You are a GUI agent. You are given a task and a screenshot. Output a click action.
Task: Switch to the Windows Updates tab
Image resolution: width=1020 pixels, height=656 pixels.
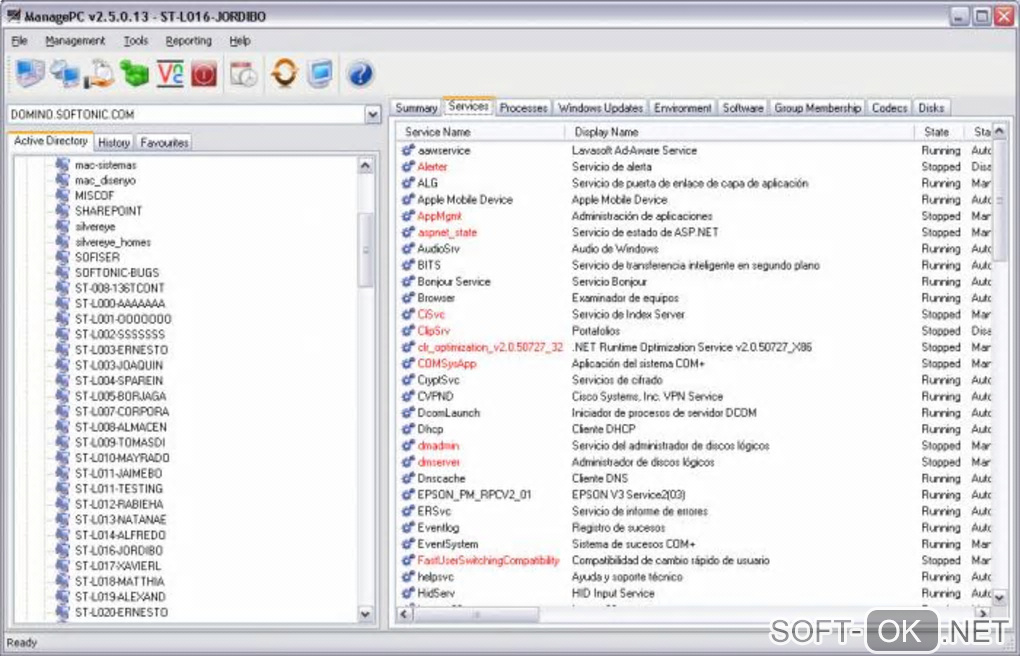point(600,108)
